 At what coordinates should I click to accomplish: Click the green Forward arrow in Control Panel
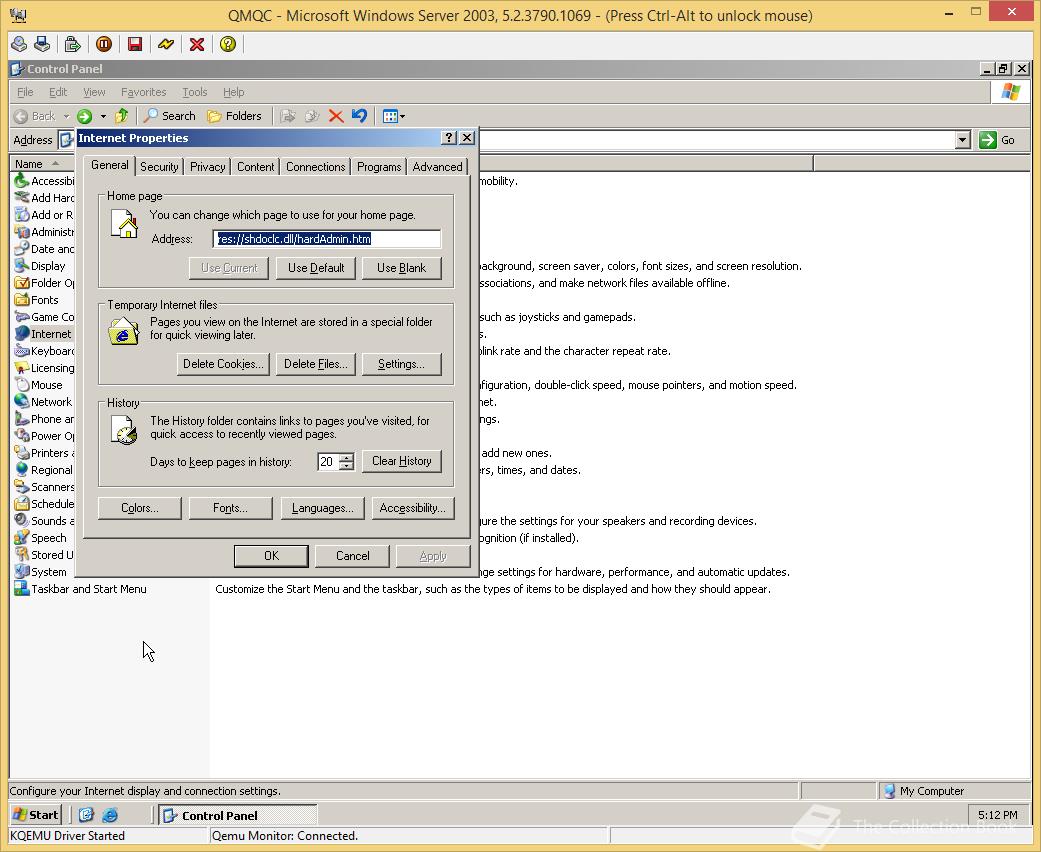84,116
